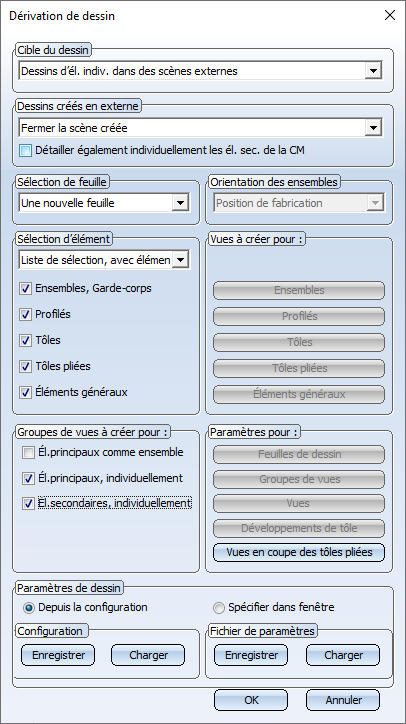Select Spécifier dans fenêtre radio button
The height and width of the screenshot is (724, 406).
click(219, 608)
